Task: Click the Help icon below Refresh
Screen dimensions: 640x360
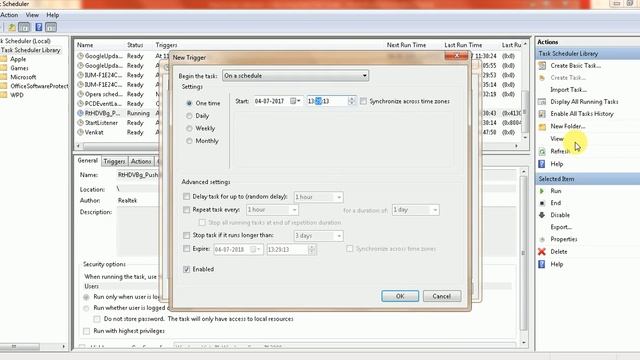Action: [x=542, y=164]
